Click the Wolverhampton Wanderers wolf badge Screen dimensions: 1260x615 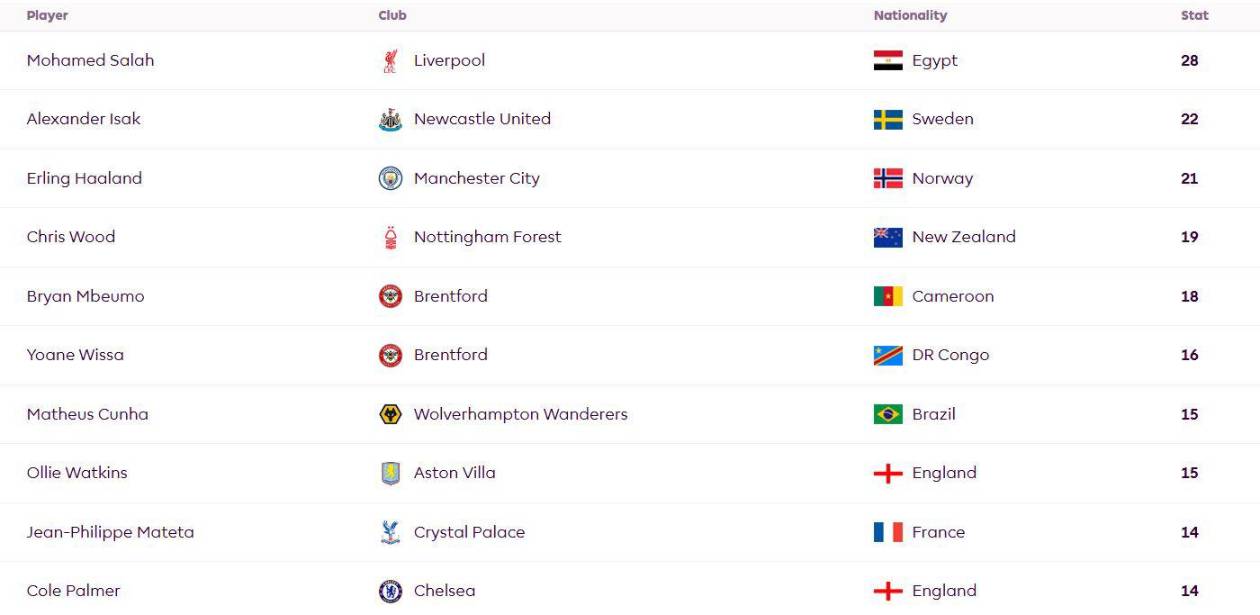[x=390, y=414]
